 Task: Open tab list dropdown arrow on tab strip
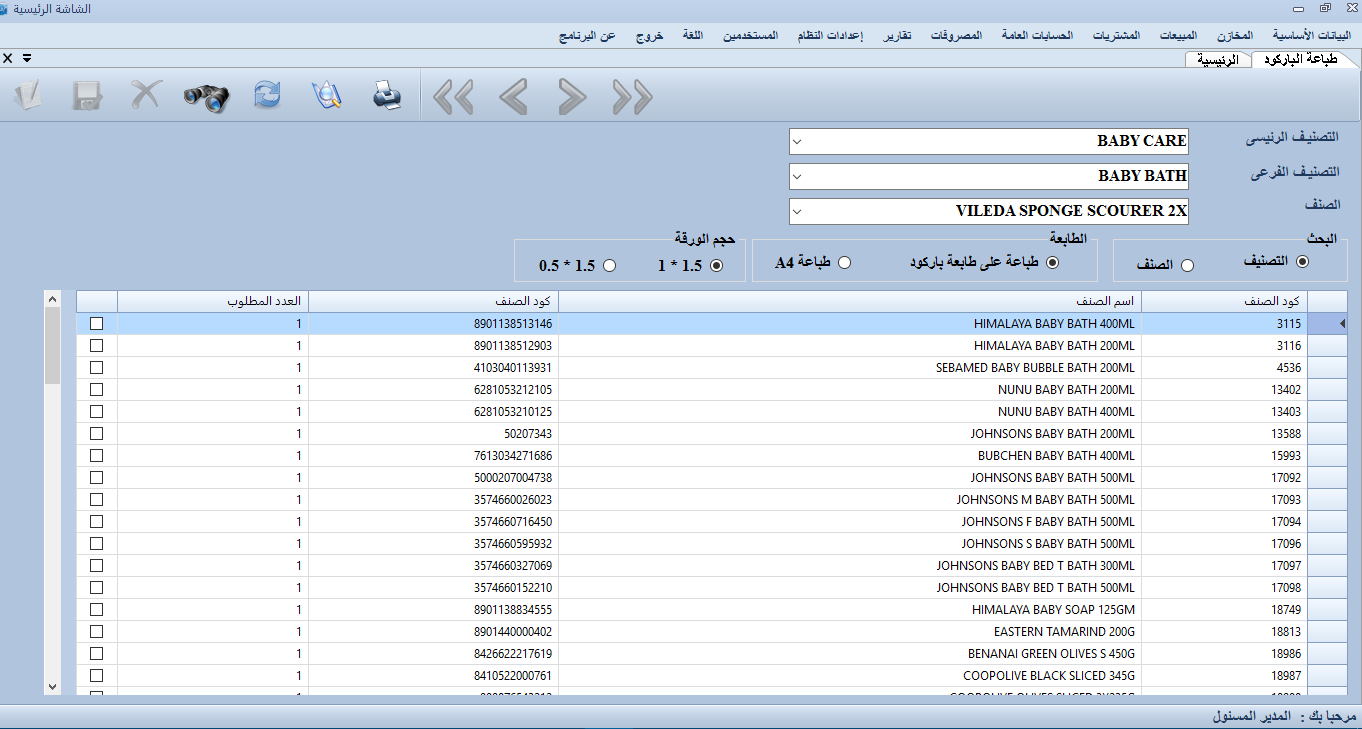click(x=27, y=58)
